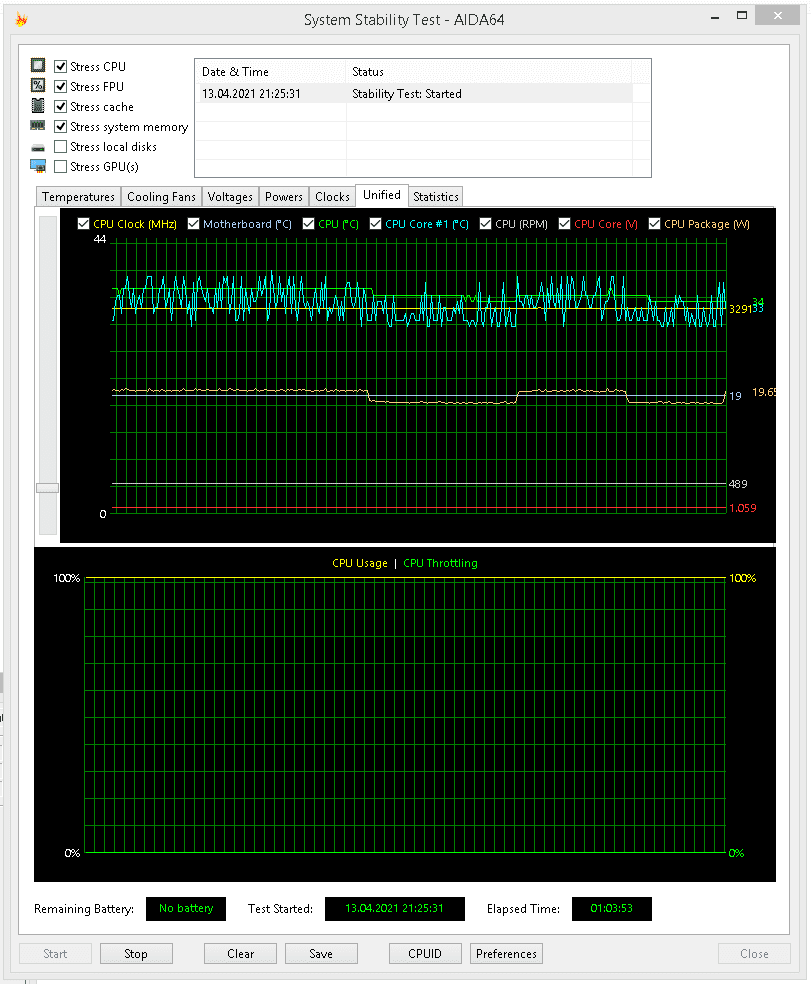Screen dimensions: 811x984
Task: Close window with title bar X button
Action: pyautogui.click(x=778, y=16)
